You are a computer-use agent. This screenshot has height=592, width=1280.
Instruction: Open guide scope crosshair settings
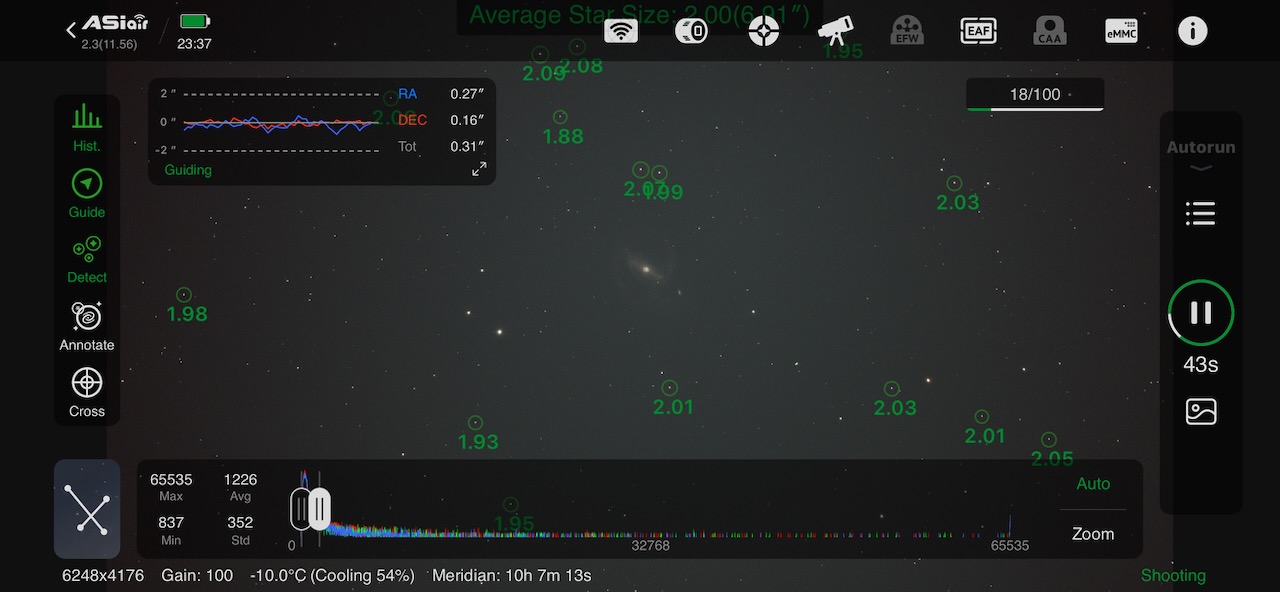764,31
